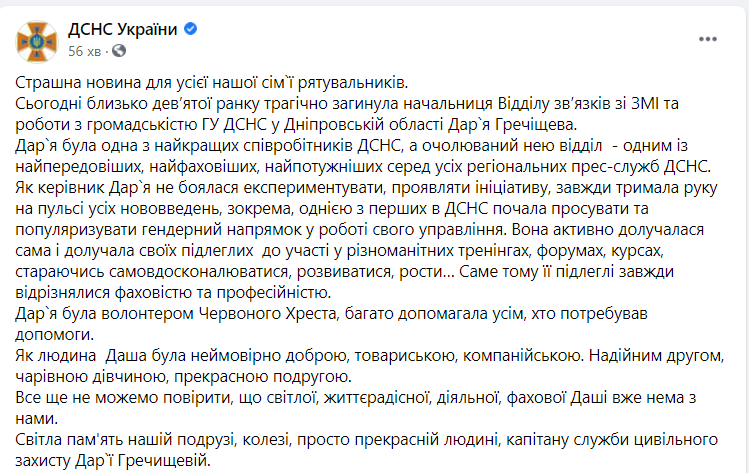This screenshot has width=749, height=473.
Task: Click the line starting 'Як людина Даша'
Action: click(x=370, y=356)
